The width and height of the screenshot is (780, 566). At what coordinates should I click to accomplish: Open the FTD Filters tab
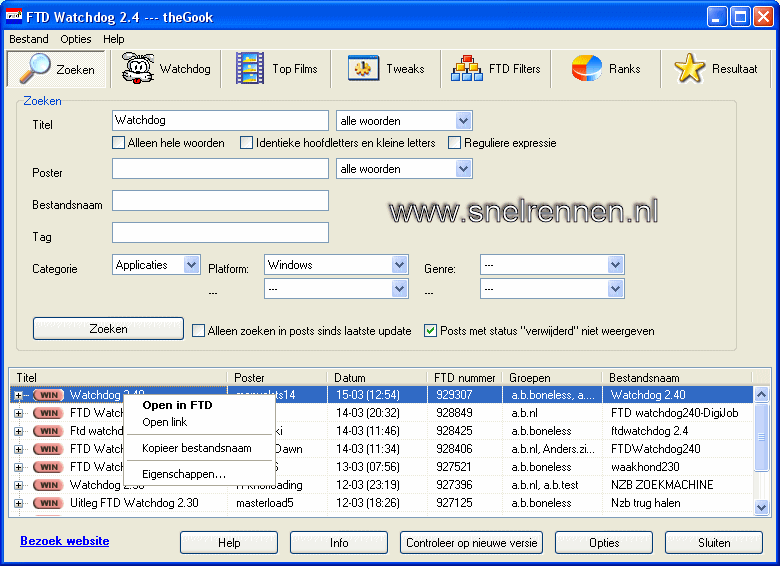tap(496, 69)
